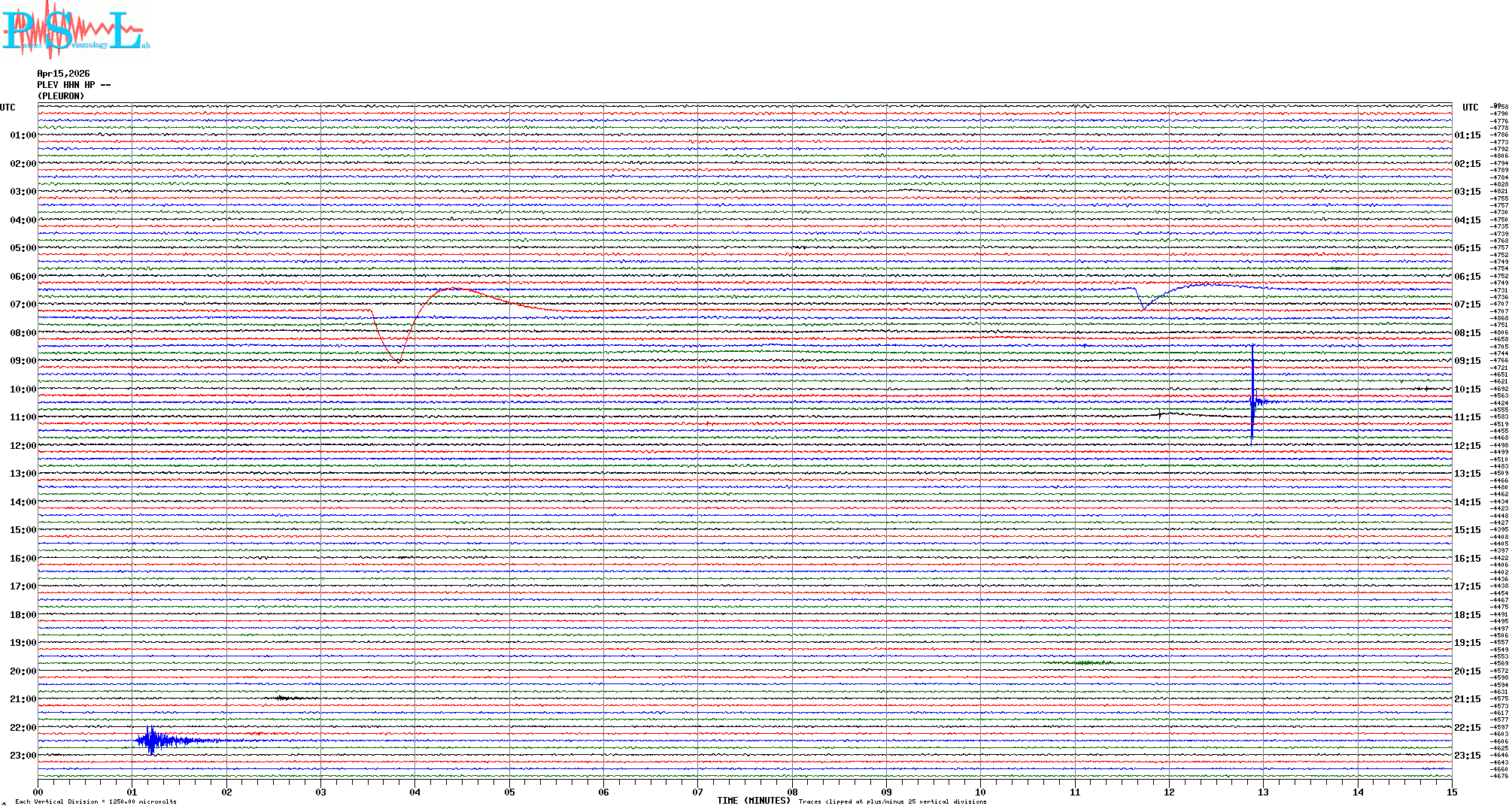
Task: Click the (PLEURON) station name
Action: point(61,96)
